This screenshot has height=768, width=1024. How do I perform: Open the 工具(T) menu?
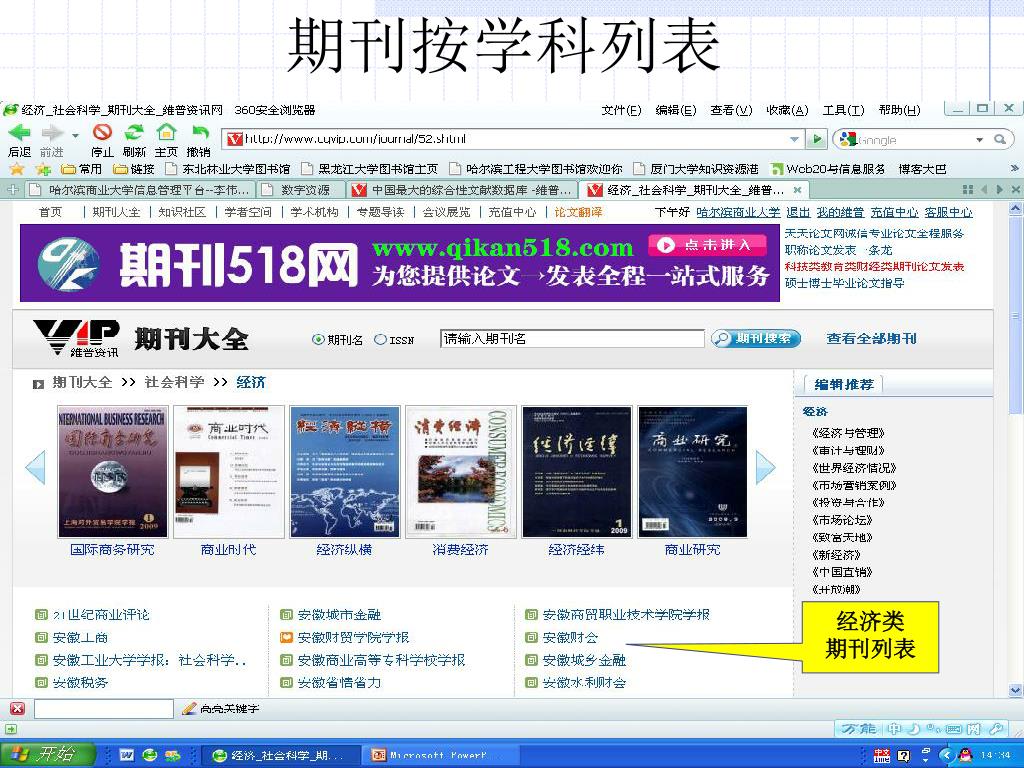[x=843, y=110]
